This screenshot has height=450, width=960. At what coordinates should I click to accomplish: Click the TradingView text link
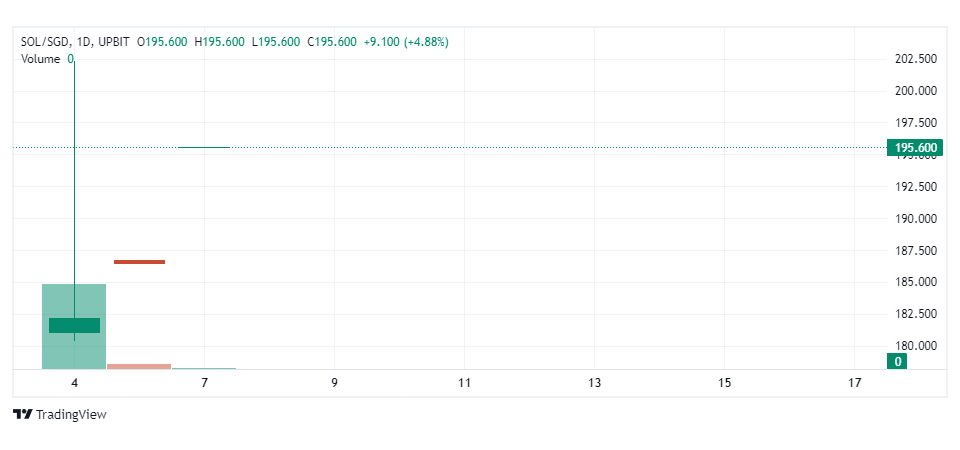71,414
